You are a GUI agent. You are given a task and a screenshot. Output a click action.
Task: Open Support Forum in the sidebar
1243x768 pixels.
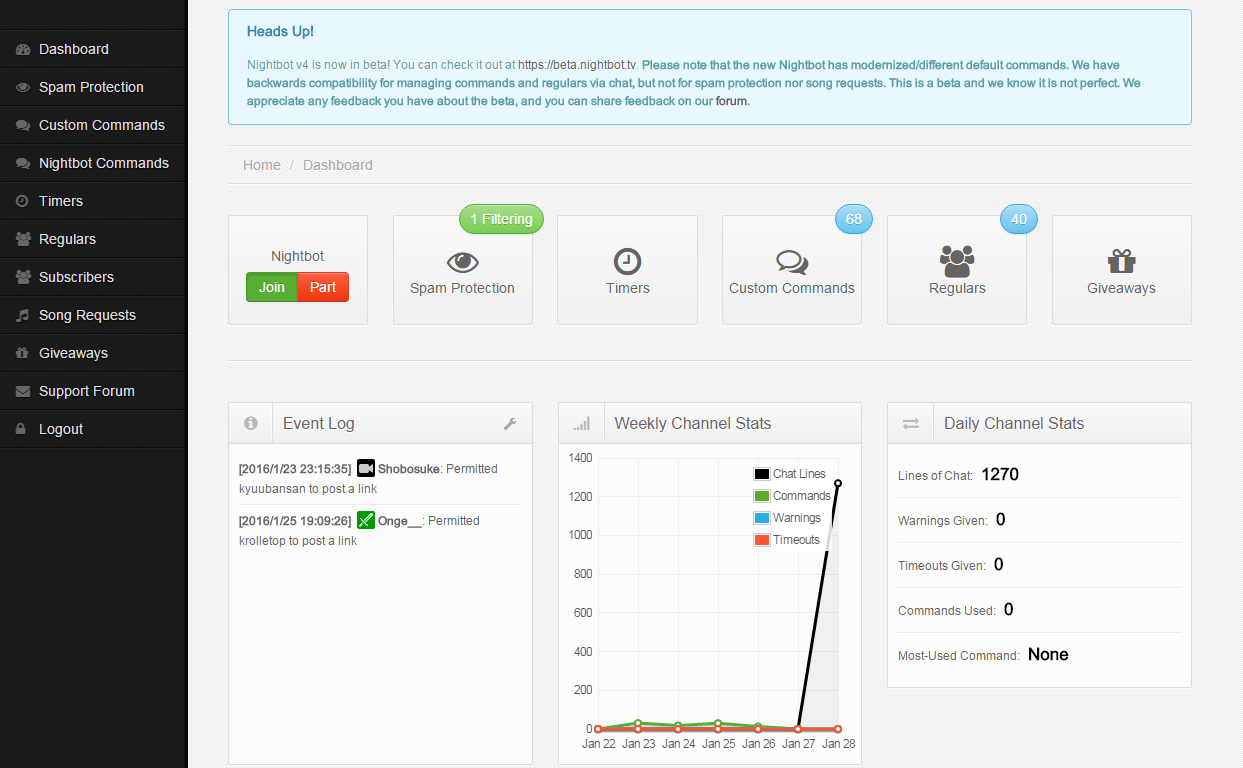pyautogui.click(x=93, y=391)
